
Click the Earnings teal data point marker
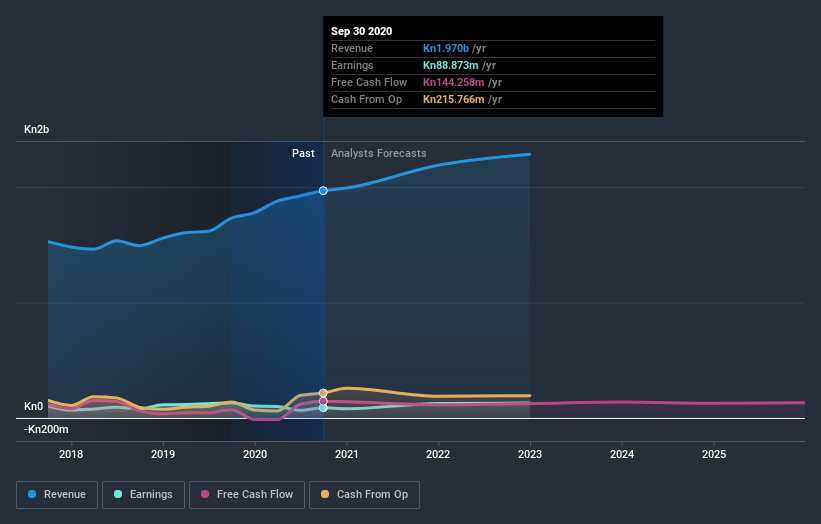click(323, 408)
